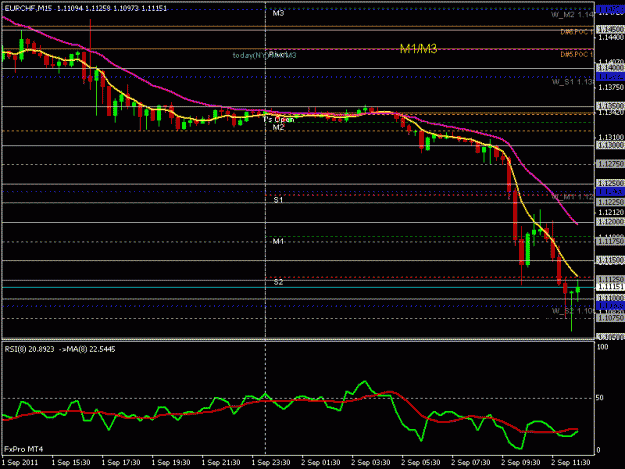Click the 2 Sep 05:30 time label
The height and width of the screenshot is (469, 625).
click(421, 462)
